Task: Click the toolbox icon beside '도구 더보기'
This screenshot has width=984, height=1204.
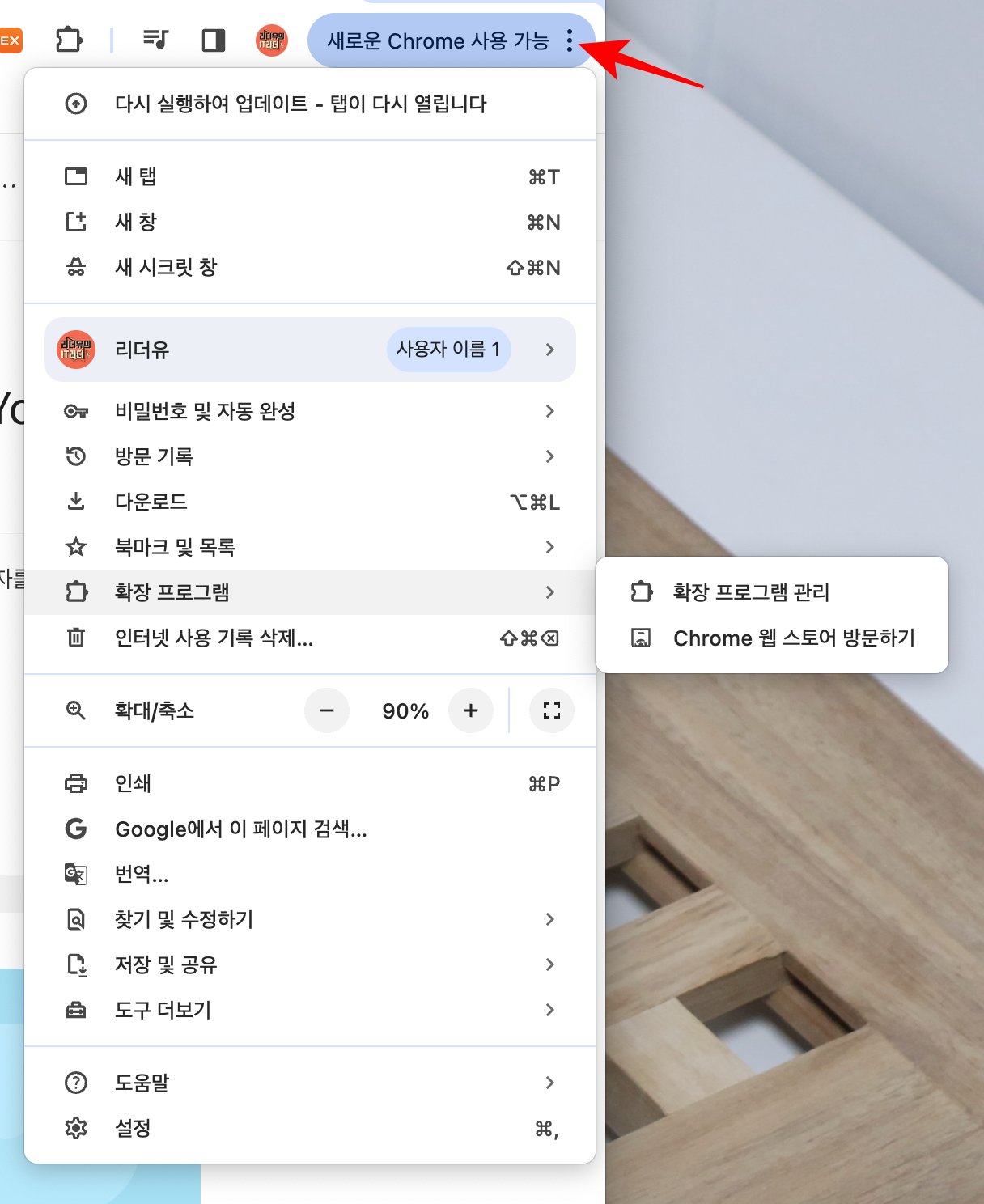Action: click(x=76, y=1010)
